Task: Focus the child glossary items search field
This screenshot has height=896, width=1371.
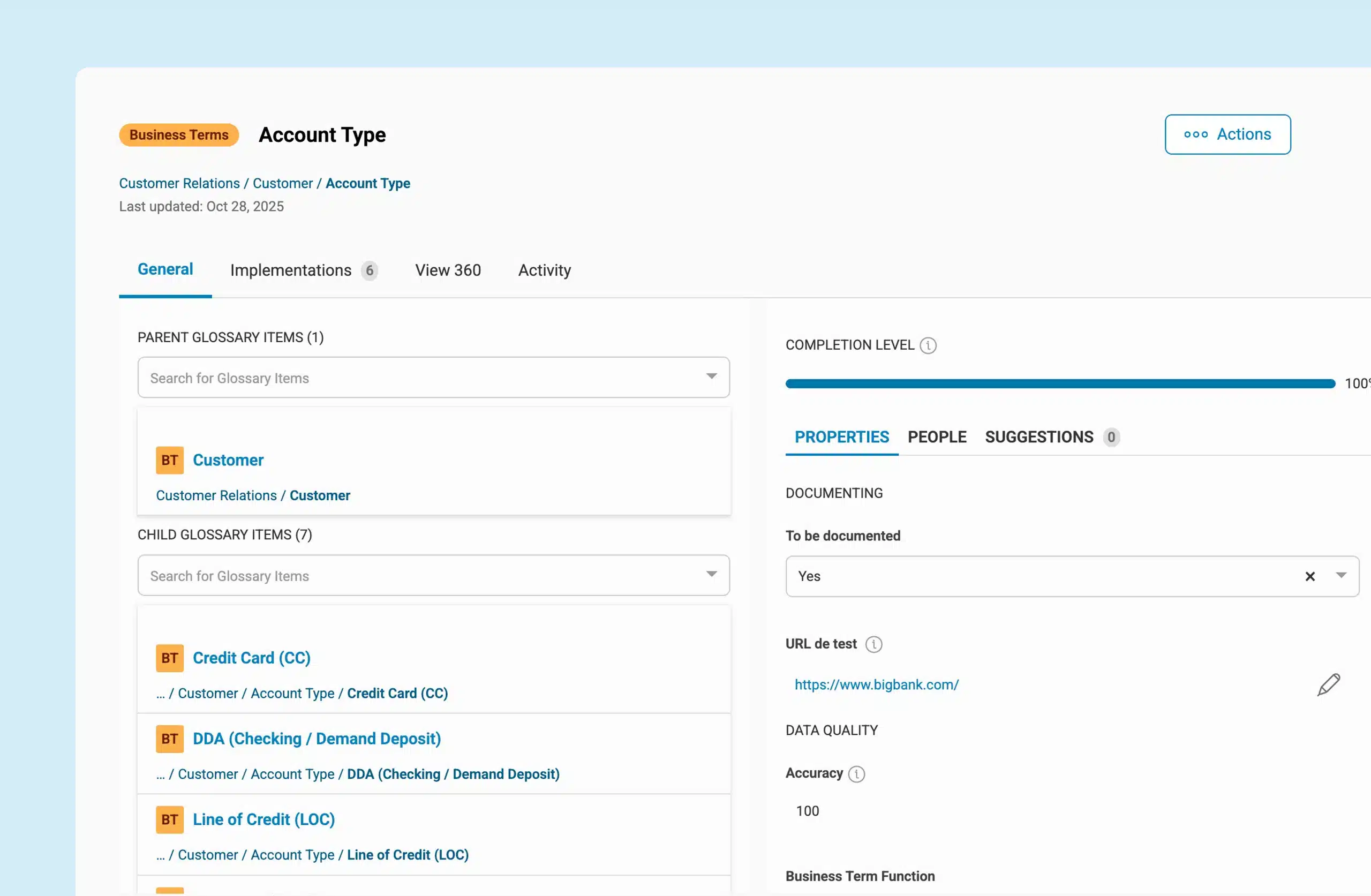Action: point(433,576)
